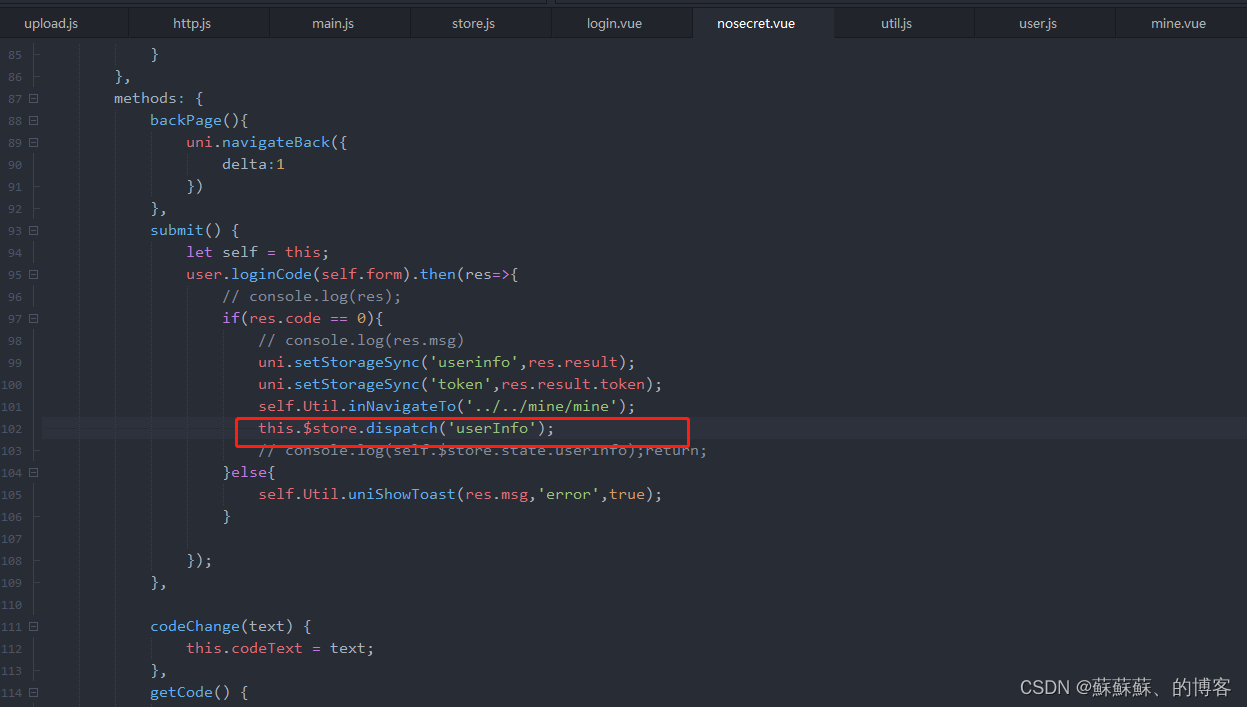1247x707 pixels.
Task: Click 'self.Util.uniShowToast(res.msg,'error',true);' line
Action: (460, 494)
